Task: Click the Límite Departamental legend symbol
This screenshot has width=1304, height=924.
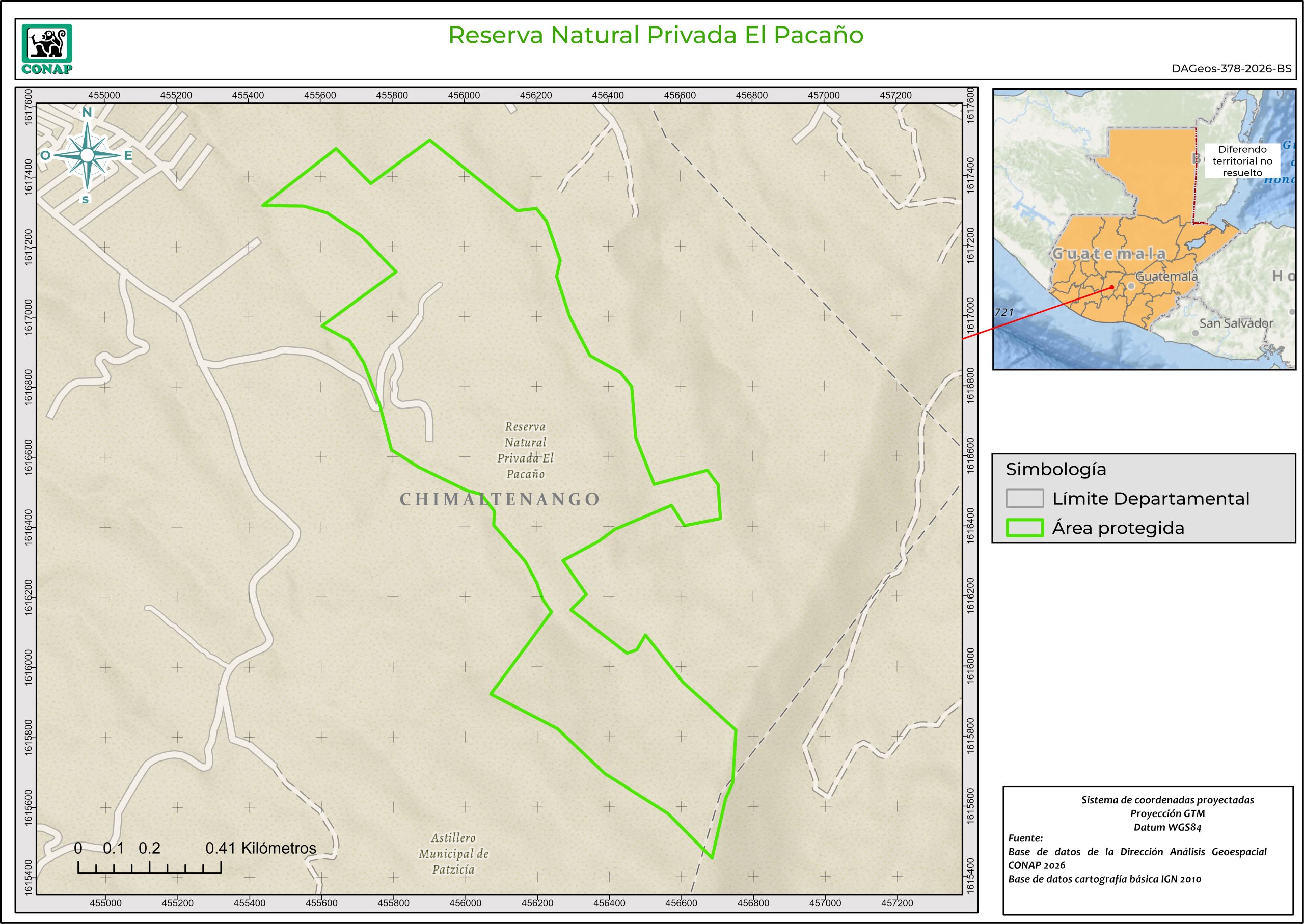Action: (x=1025, y=498)
